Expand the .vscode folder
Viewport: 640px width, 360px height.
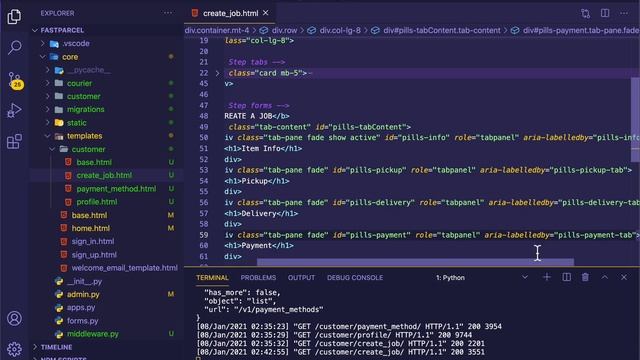76,43
